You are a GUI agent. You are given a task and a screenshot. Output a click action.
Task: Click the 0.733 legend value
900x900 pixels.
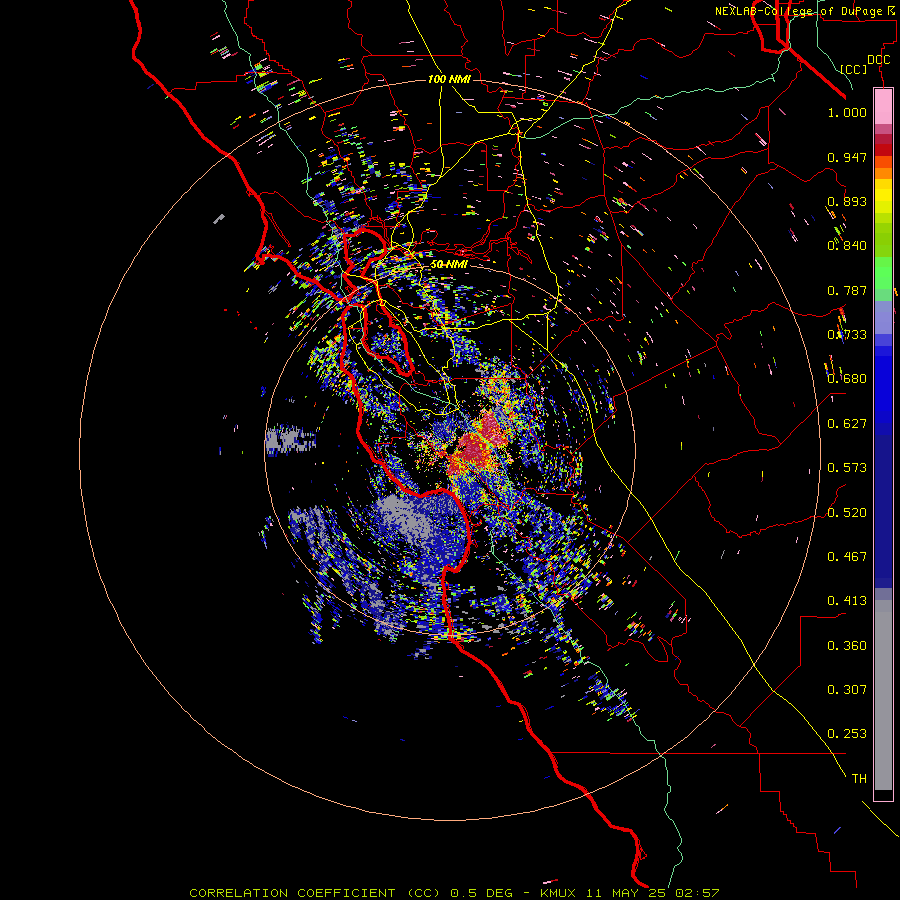coord(847,335)
